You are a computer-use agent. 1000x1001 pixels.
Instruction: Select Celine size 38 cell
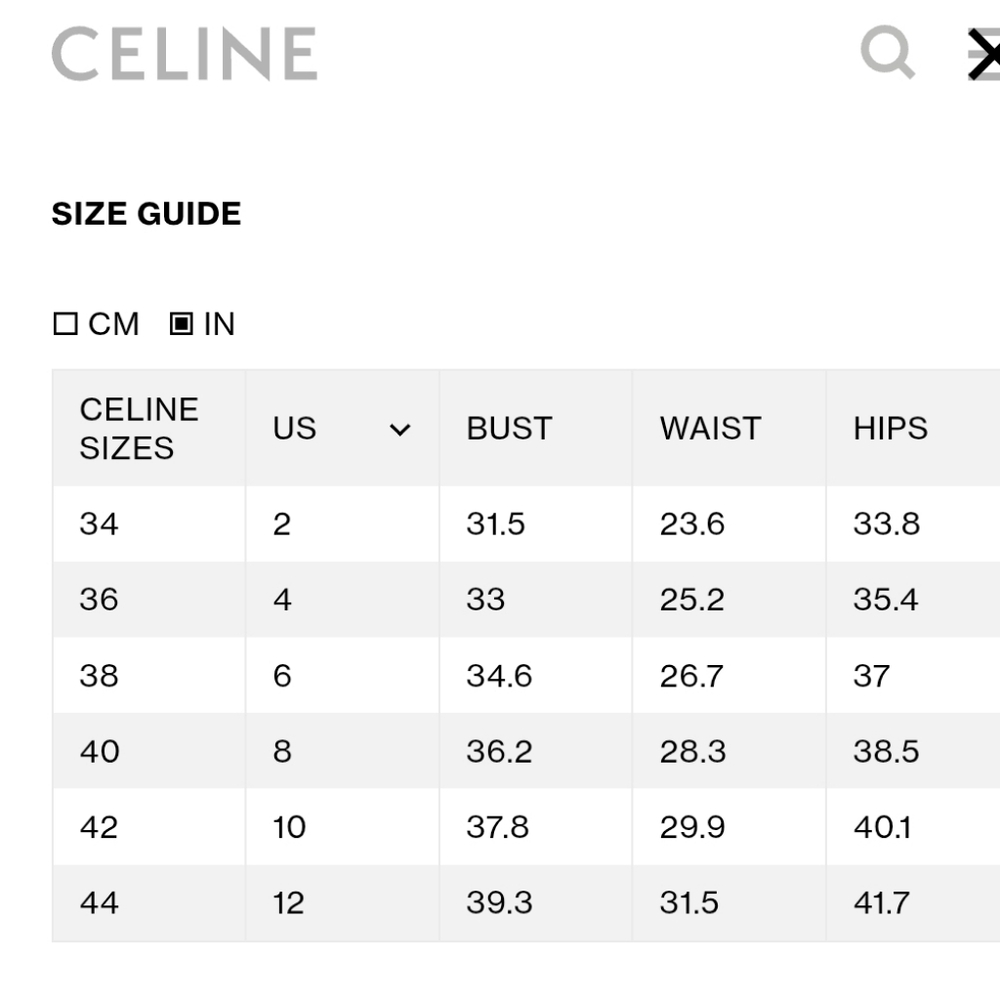point(149,675)
